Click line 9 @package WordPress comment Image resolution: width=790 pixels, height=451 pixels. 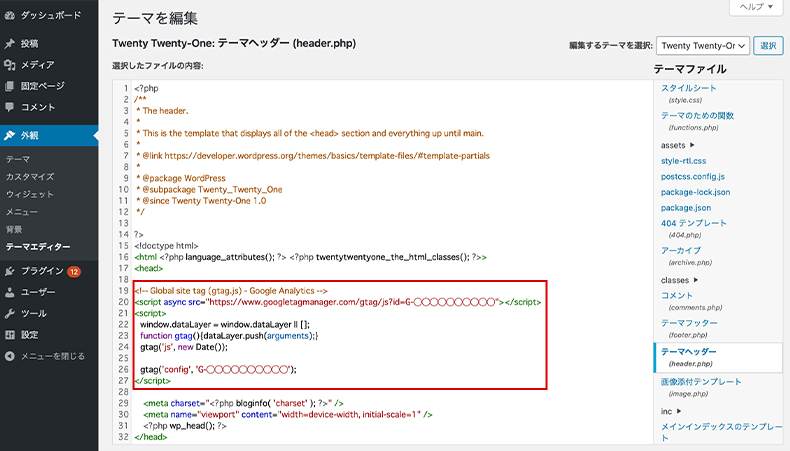(181, 178)
